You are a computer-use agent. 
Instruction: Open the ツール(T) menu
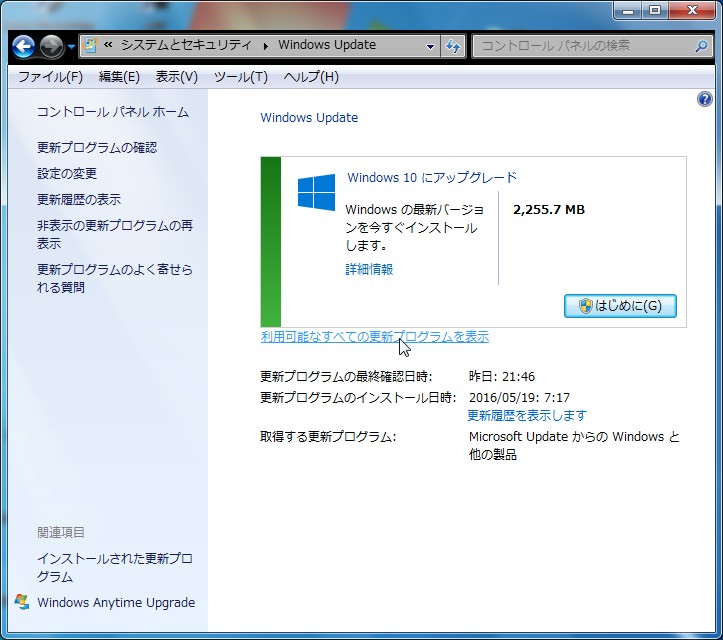point(241,77)
